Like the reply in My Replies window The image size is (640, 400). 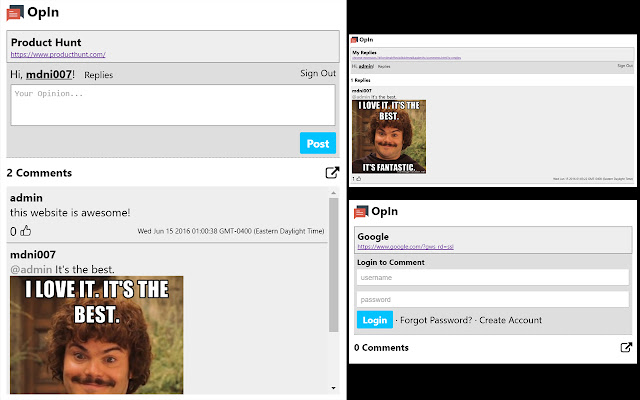[x=359, y=179]
